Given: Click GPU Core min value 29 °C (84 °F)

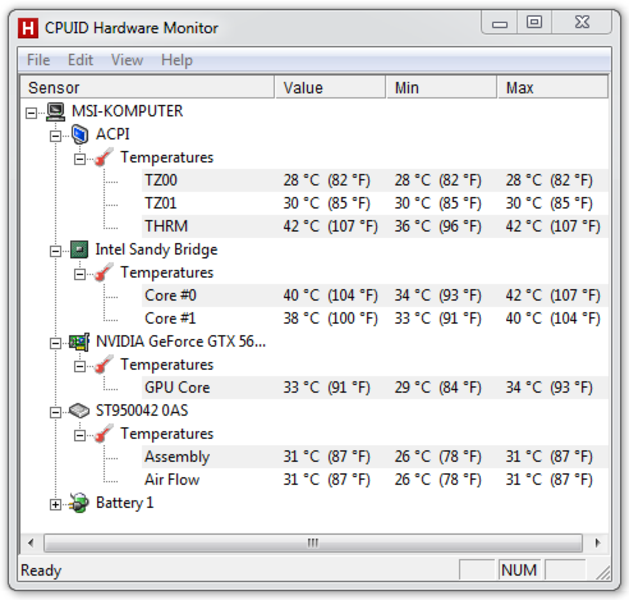Looking at the screenshot, I should [x=438, y=387].
